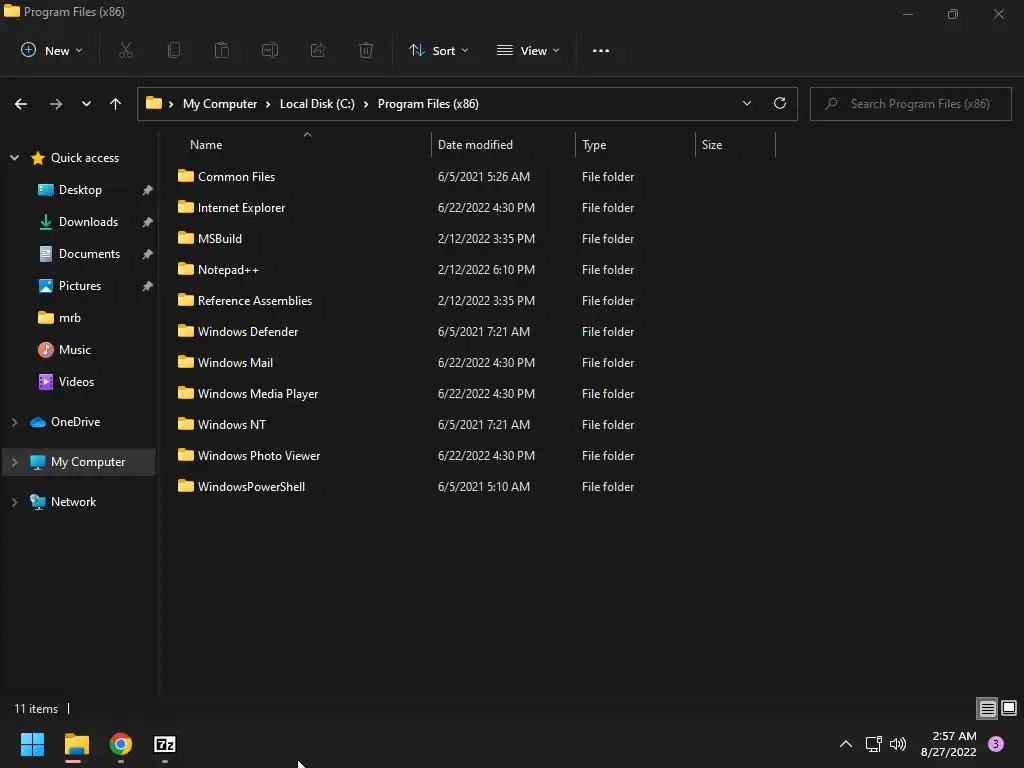Go back with the left arrow
Viewport: 1024px width, 768px height.
pos(21,104)
